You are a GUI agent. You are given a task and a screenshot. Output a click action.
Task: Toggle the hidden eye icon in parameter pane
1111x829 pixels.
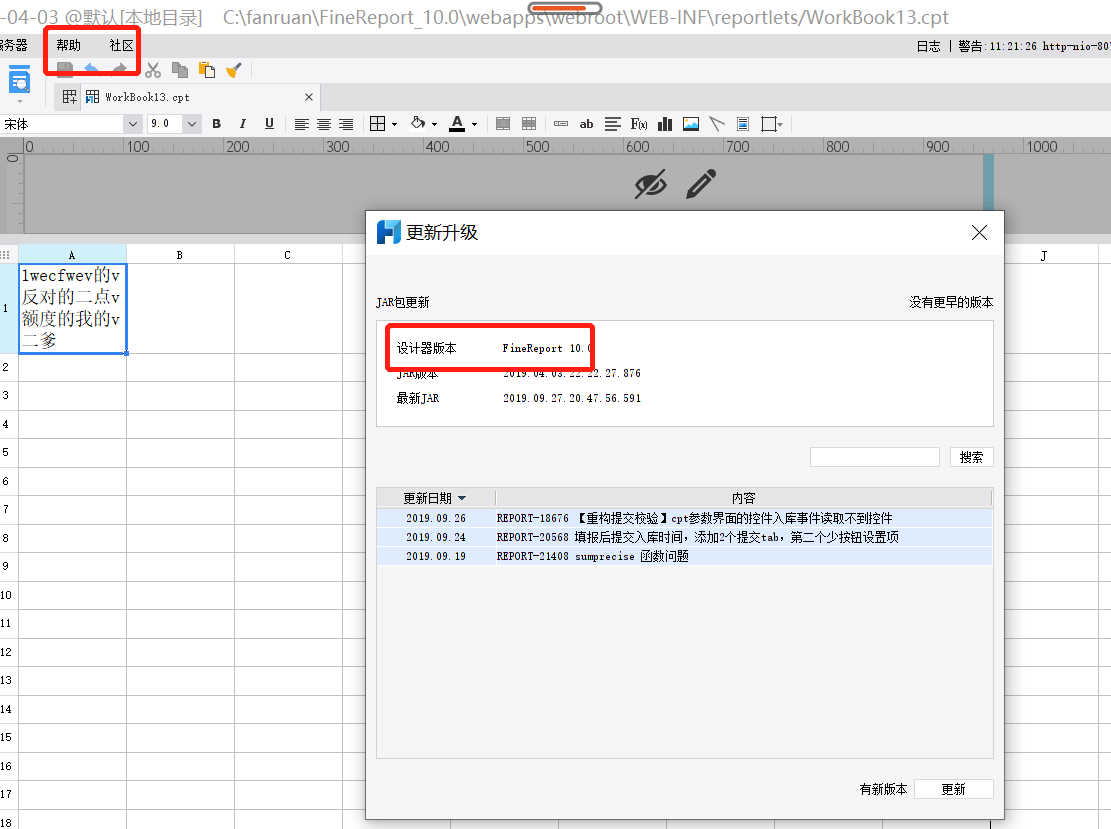pyautogui.click(x=650, y=184)
